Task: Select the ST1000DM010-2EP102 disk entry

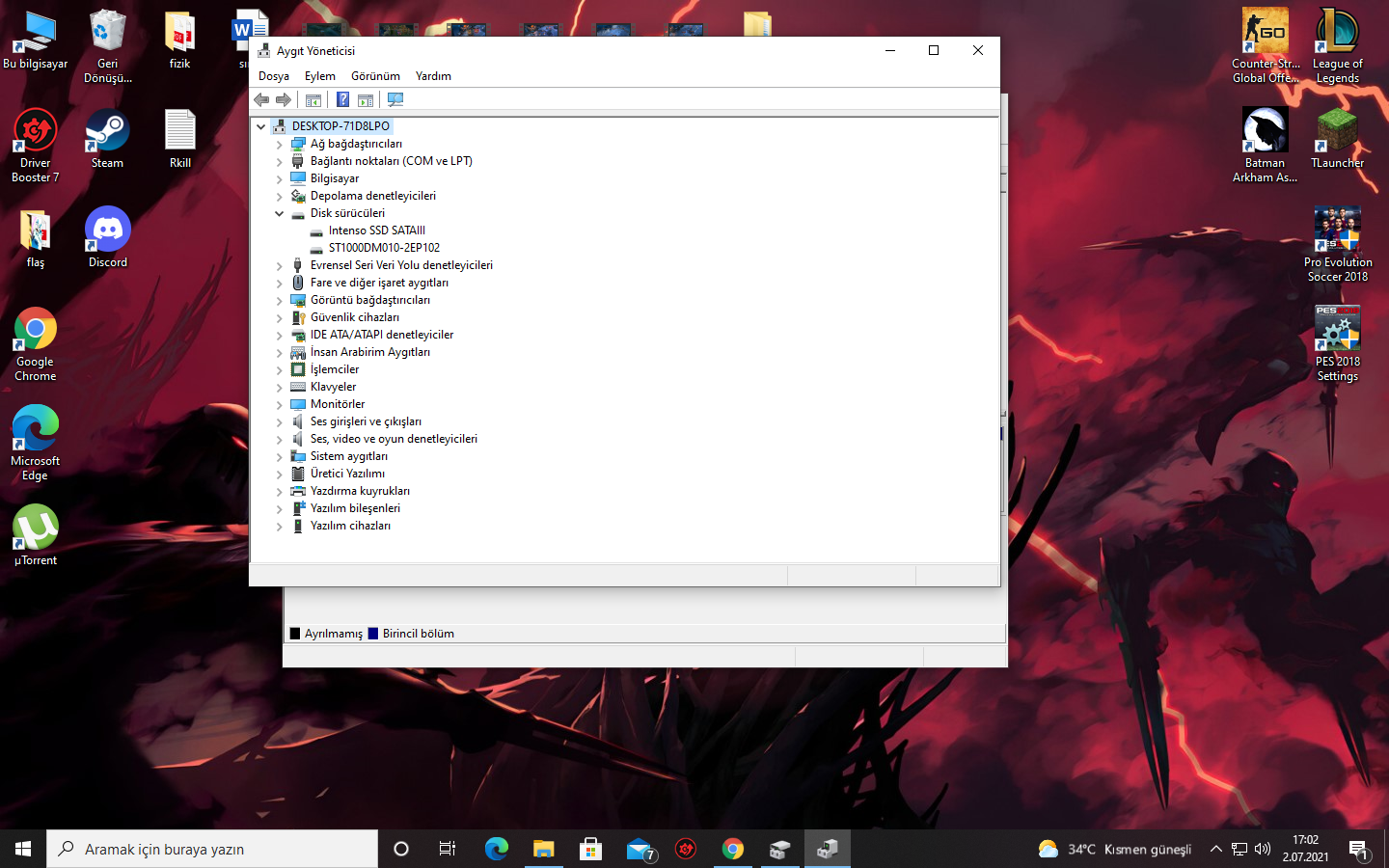Action: coord(384,248)
